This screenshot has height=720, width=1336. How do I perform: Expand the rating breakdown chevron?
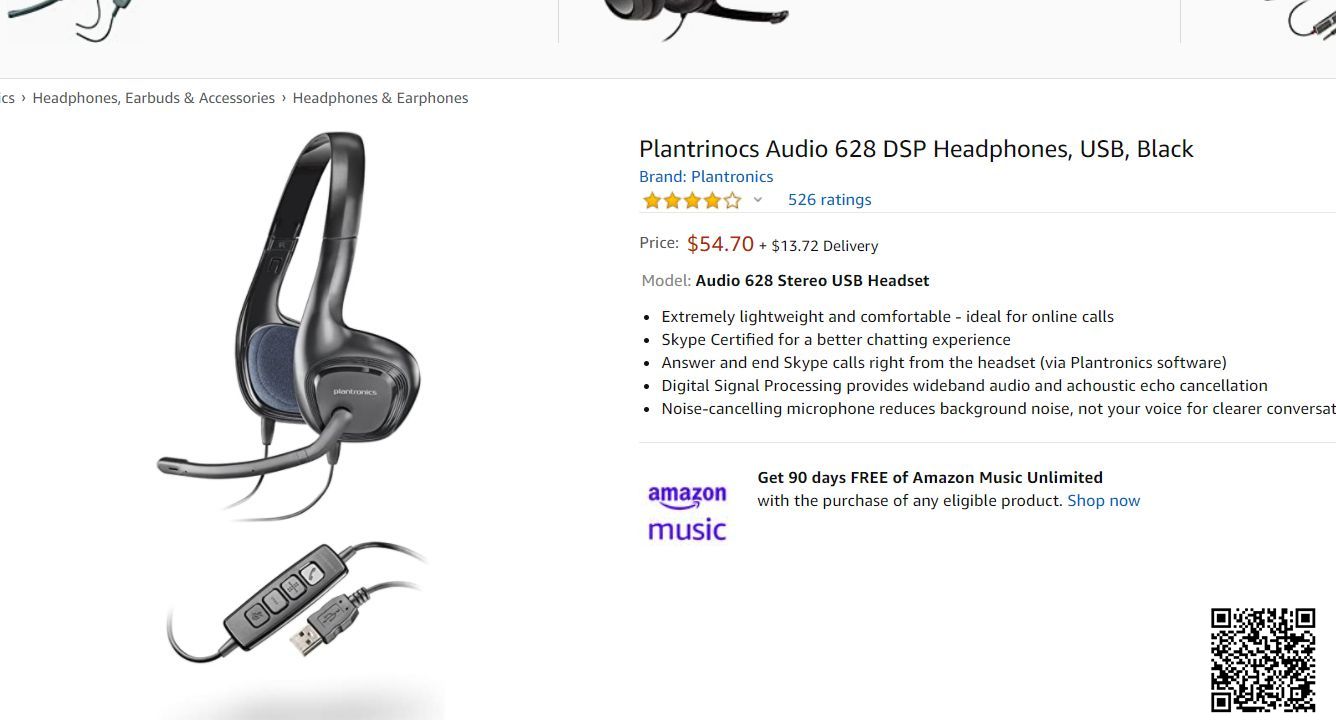point(758,200)
